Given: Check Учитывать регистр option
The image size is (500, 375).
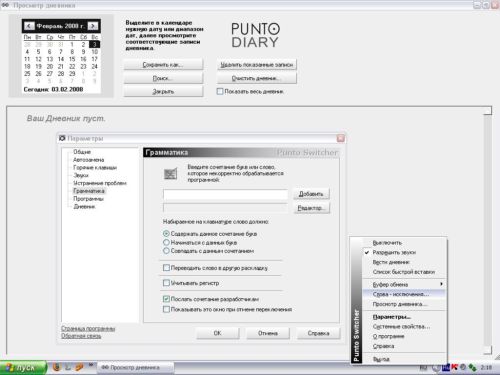Looking at the screenshot, I should click(x=166, y=283).
